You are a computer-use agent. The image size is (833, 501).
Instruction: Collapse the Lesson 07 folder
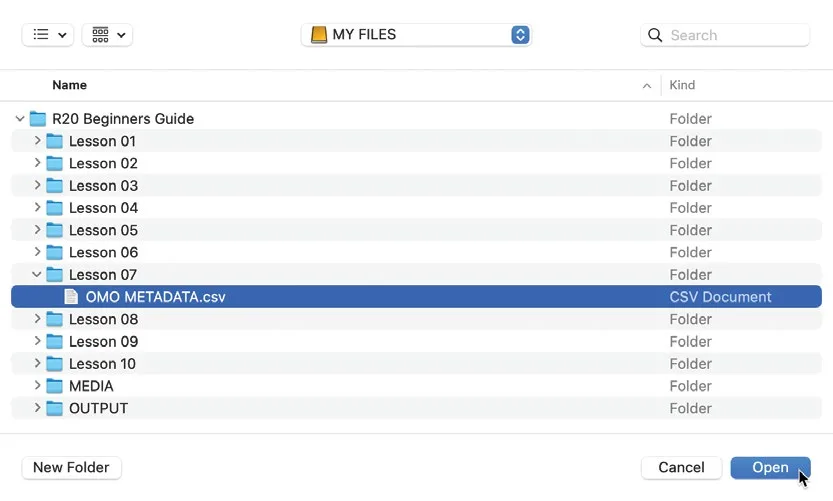[37, 274]
